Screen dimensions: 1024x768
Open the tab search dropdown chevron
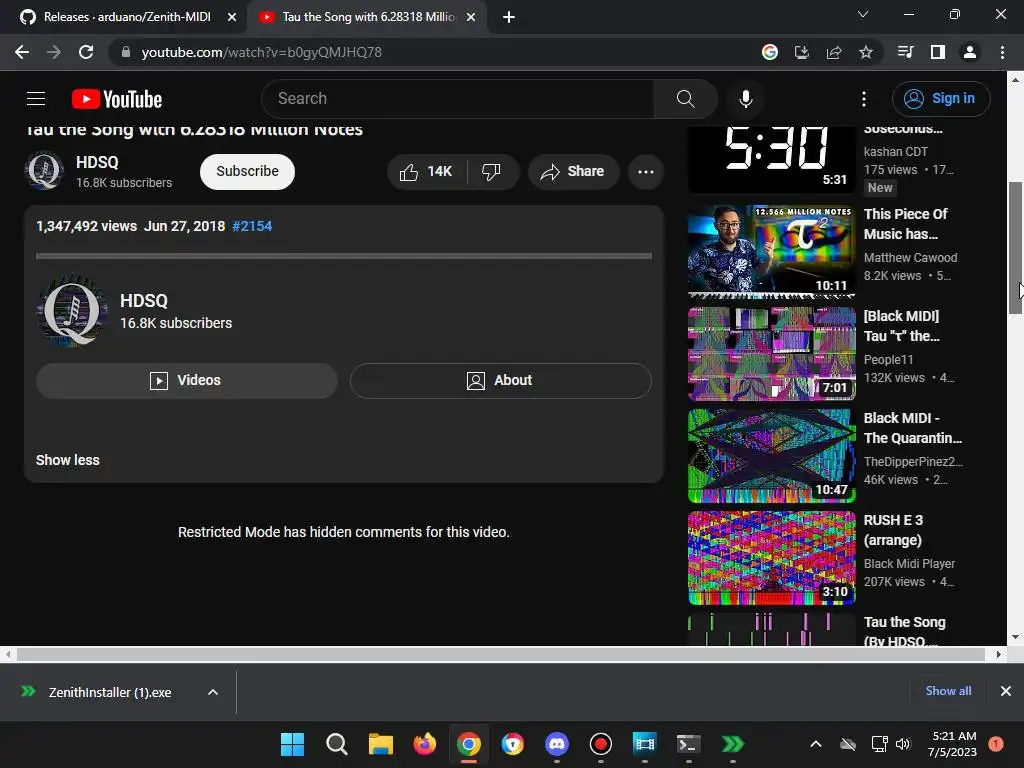[863, 14]
